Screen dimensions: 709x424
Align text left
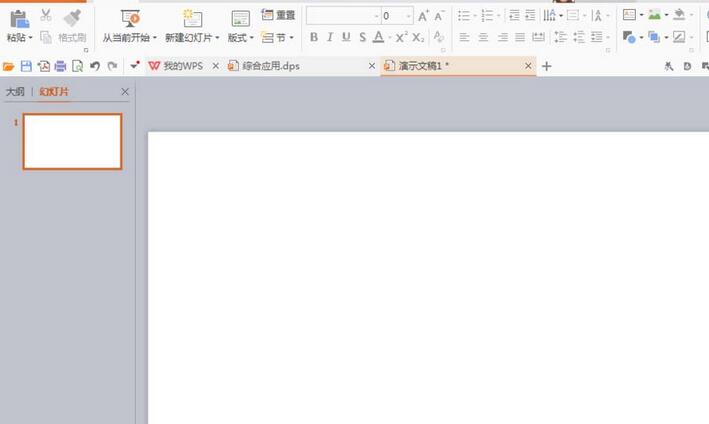point(464,38)
